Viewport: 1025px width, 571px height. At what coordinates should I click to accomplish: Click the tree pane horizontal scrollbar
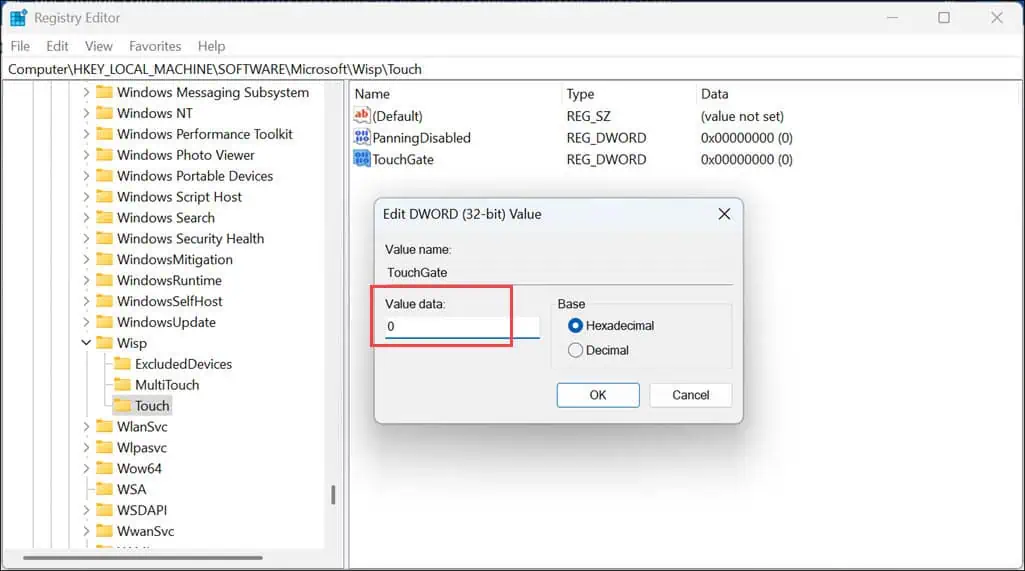143,558
